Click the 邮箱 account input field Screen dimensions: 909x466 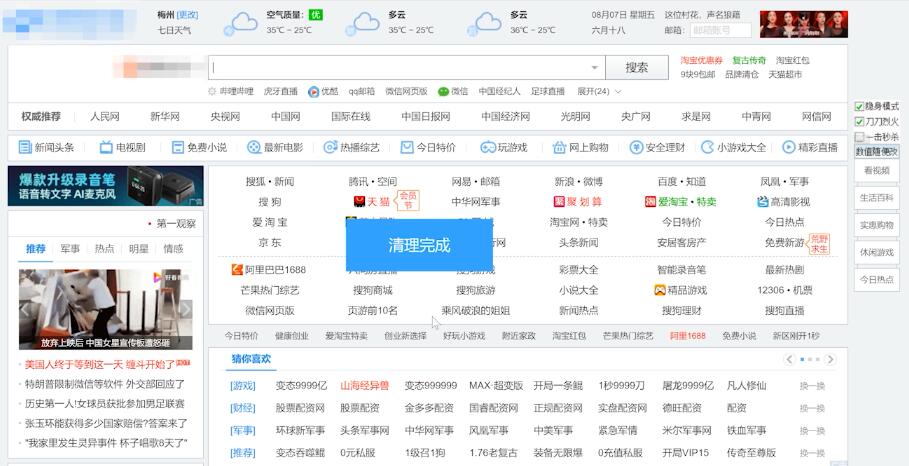coord(721,30)
